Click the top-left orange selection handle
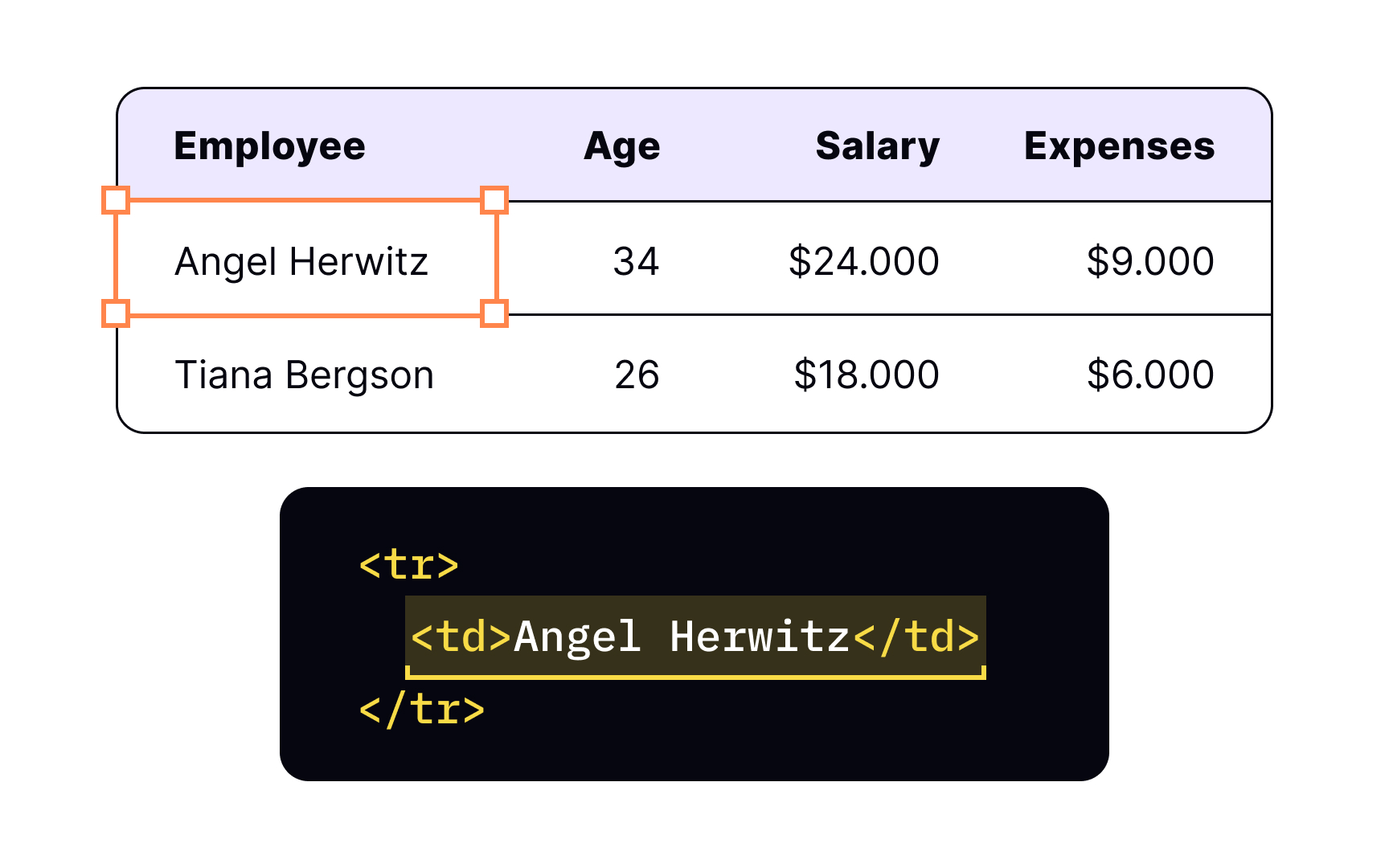1389x868 pixels. click(x=116, y=200)
